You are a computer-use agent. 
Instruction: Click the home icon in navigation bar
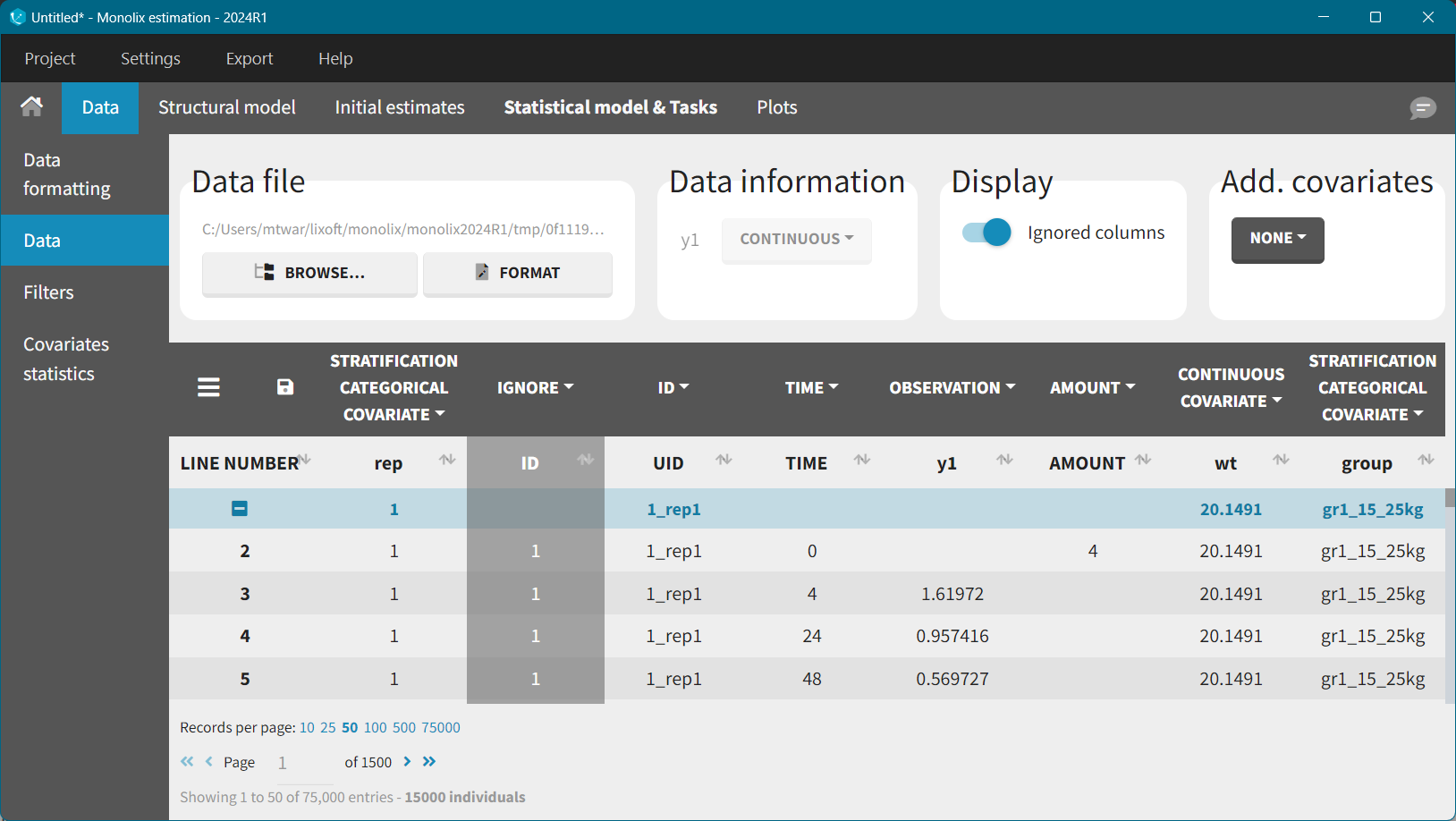pos(31,107)
